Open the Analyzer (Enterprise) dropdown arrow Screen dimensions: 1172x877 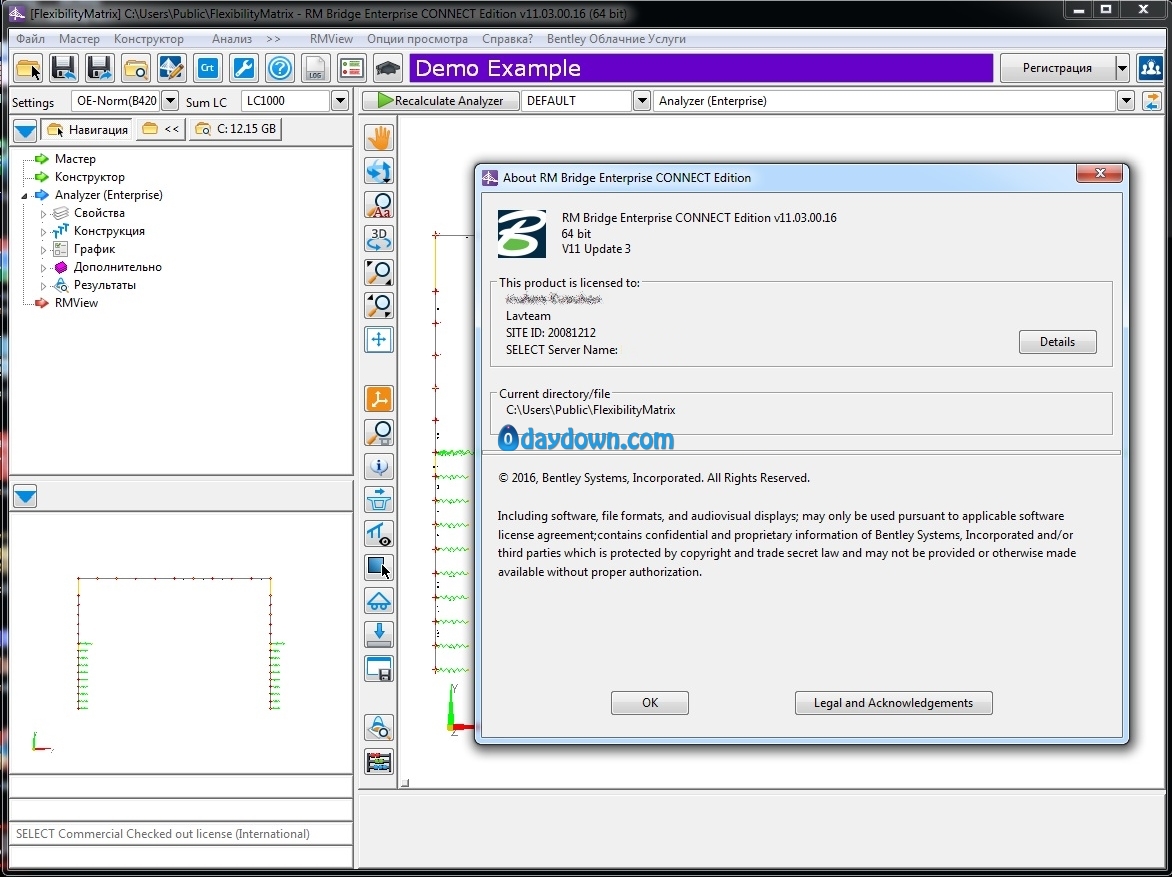[1126, 100]
